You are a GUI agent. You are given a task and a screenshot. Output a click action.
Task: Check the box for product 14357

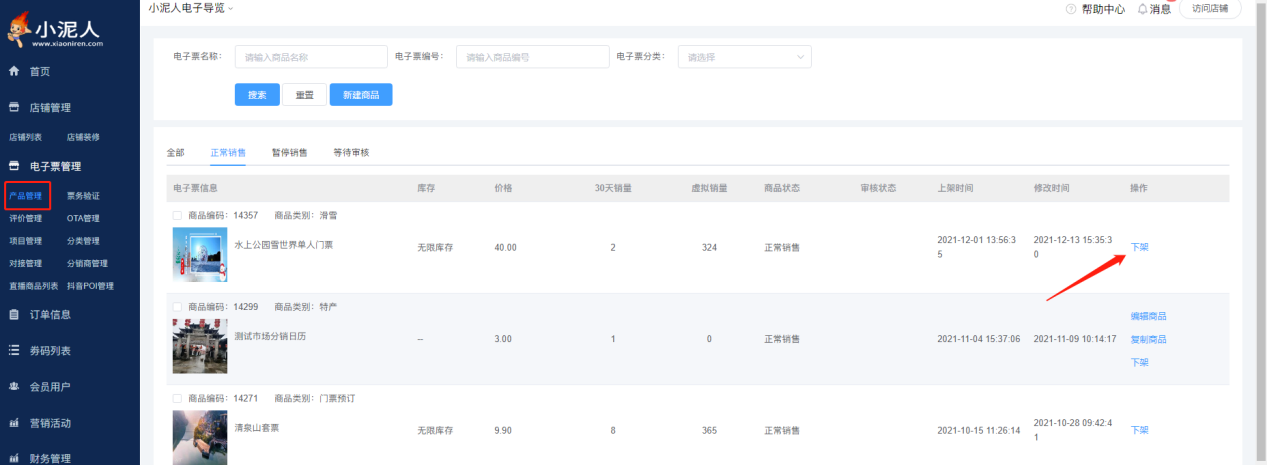click(x=177, y=216)
